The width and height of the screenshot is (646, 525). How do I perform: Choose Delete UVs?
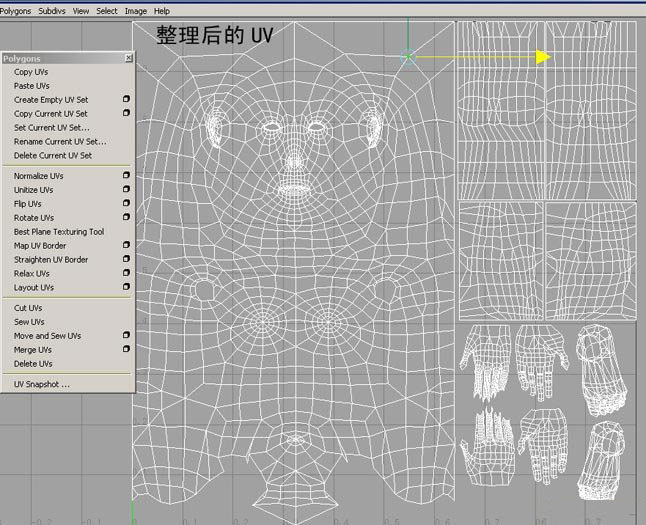point(33,364)
